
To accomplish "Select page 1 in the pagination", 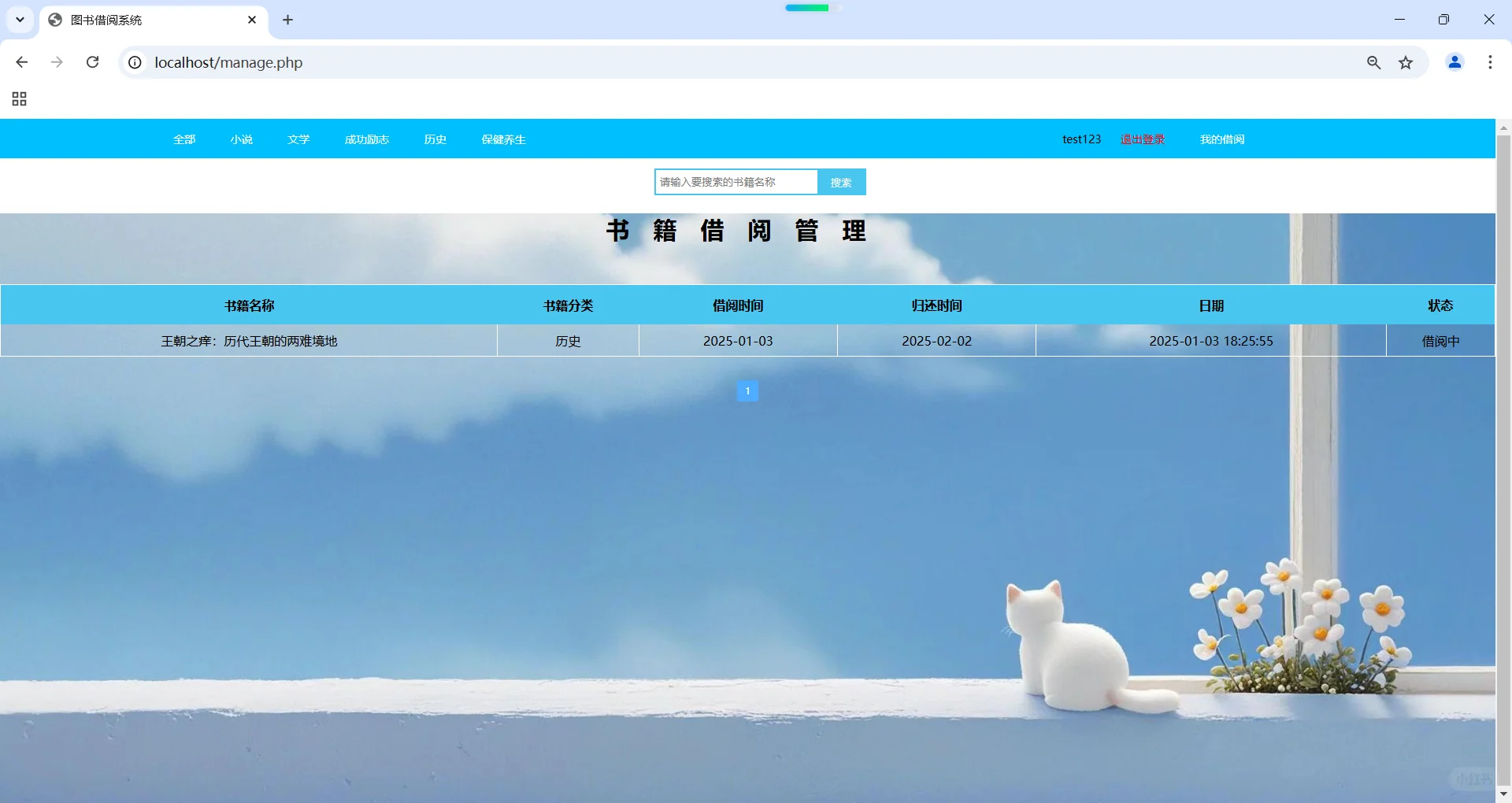I will tap(747, 390).
